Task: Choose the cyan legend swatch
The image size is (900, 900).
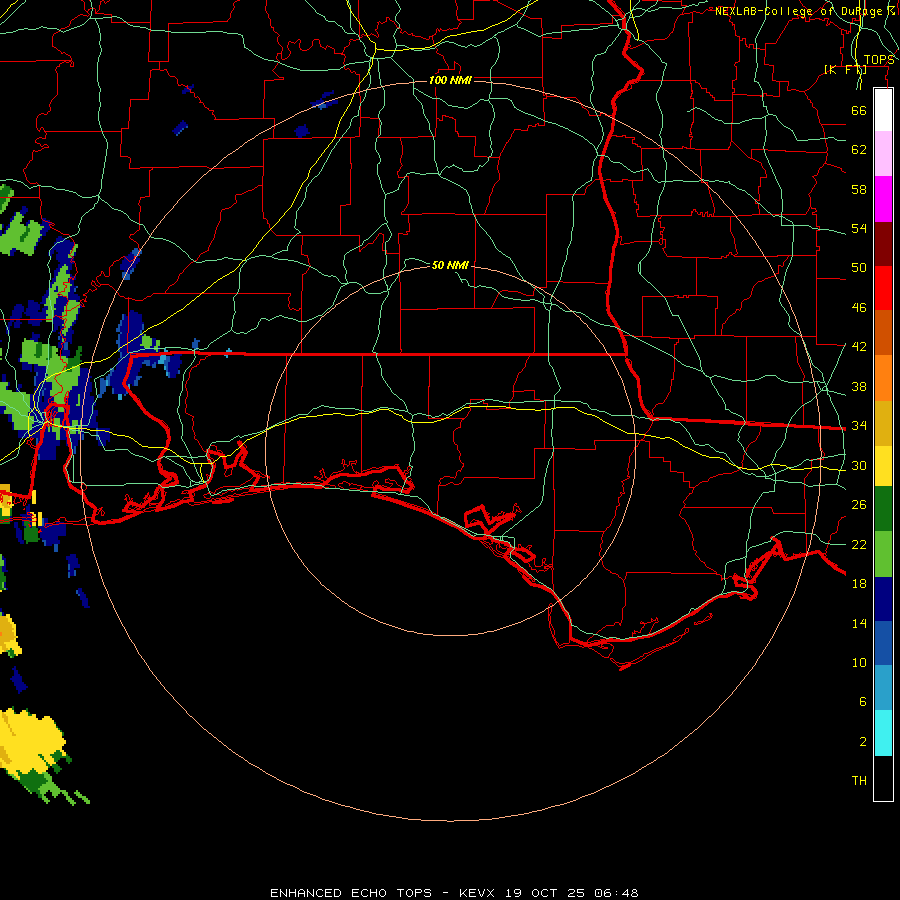Action: click(x=883, y=733)
